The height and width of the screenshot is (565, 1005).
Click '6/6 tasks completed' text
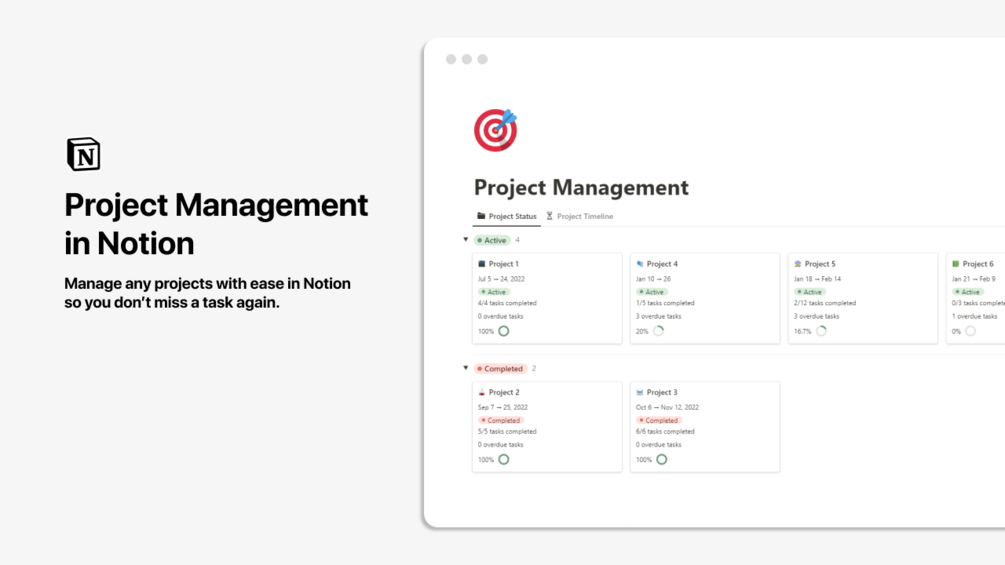665,431
